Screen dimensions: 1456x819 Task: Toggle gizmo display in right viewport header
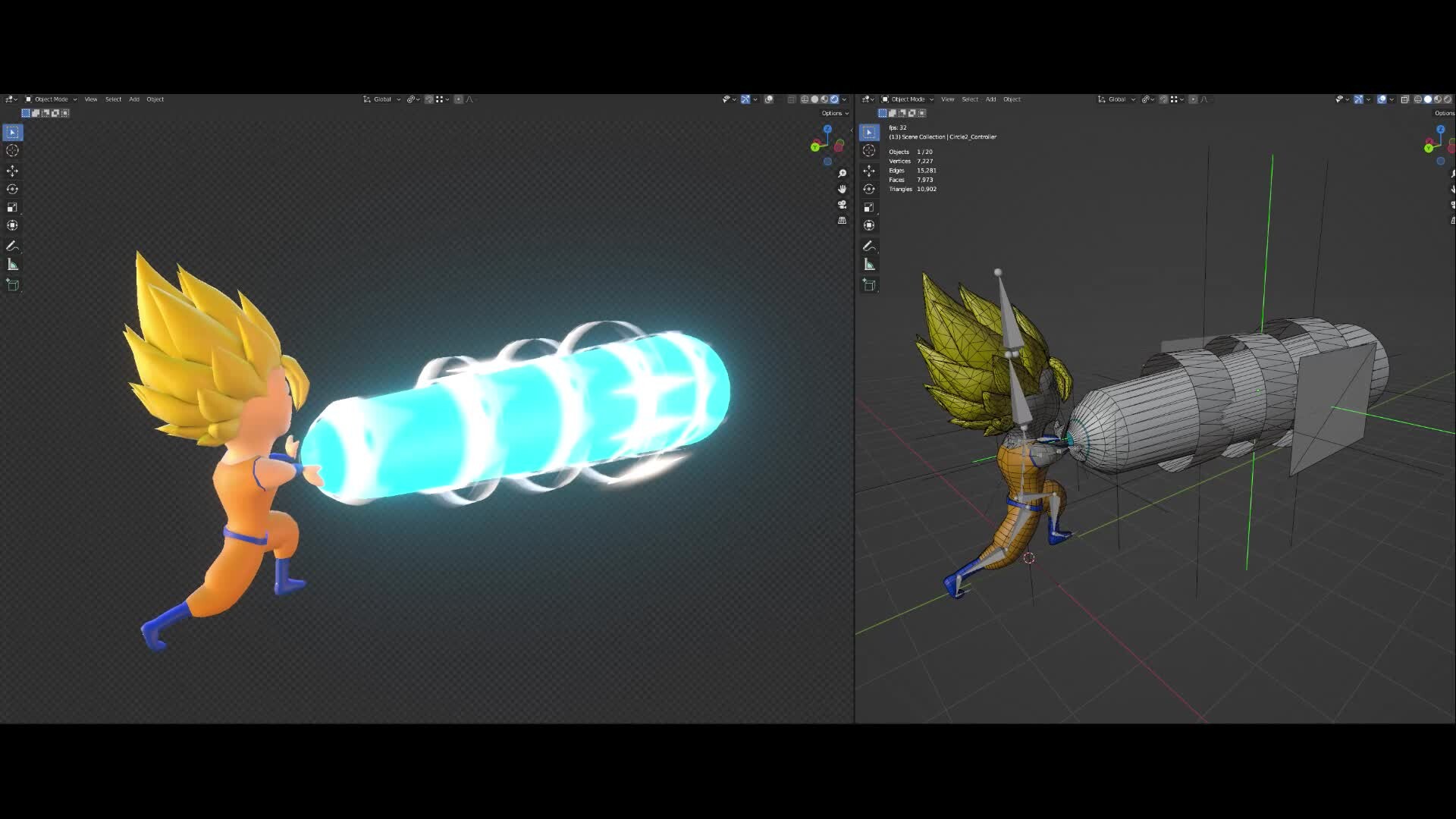coord(1358,99)
